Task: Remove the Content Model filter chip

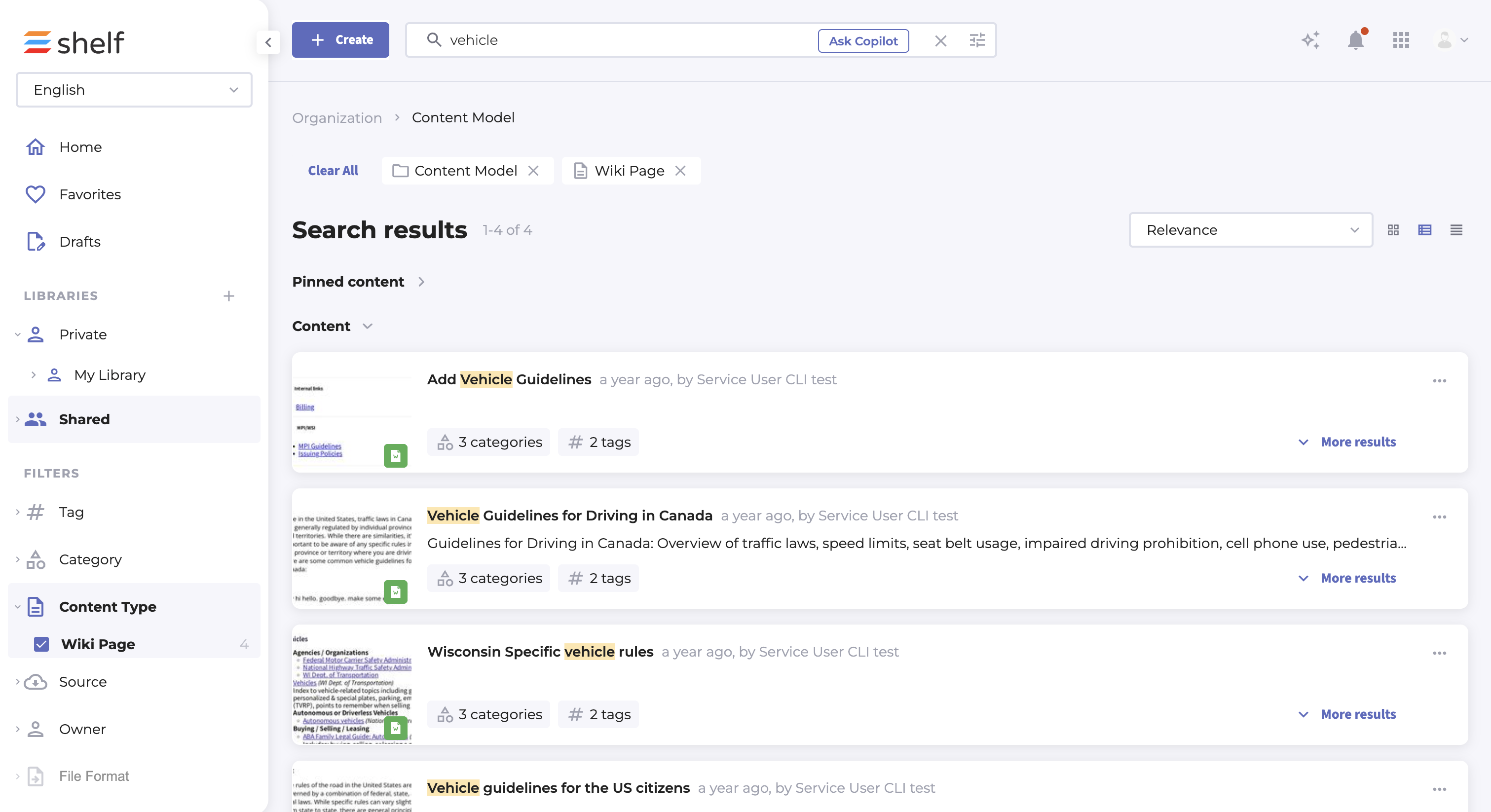Action: click(533, 171)
